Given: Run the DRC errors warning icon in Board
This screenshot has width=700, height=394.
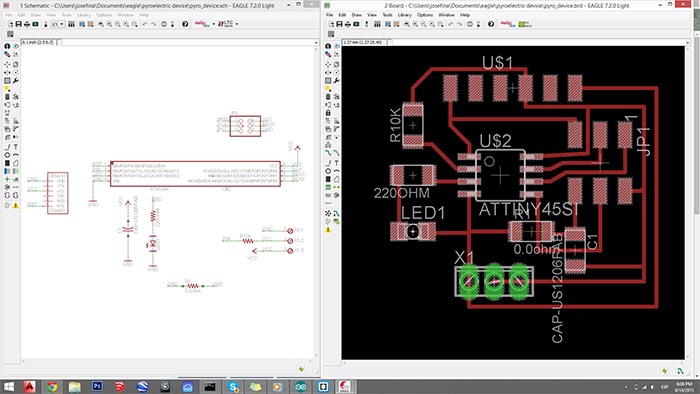Looking at the screenshot, I should pyautogui.click(x=328, y=230).
